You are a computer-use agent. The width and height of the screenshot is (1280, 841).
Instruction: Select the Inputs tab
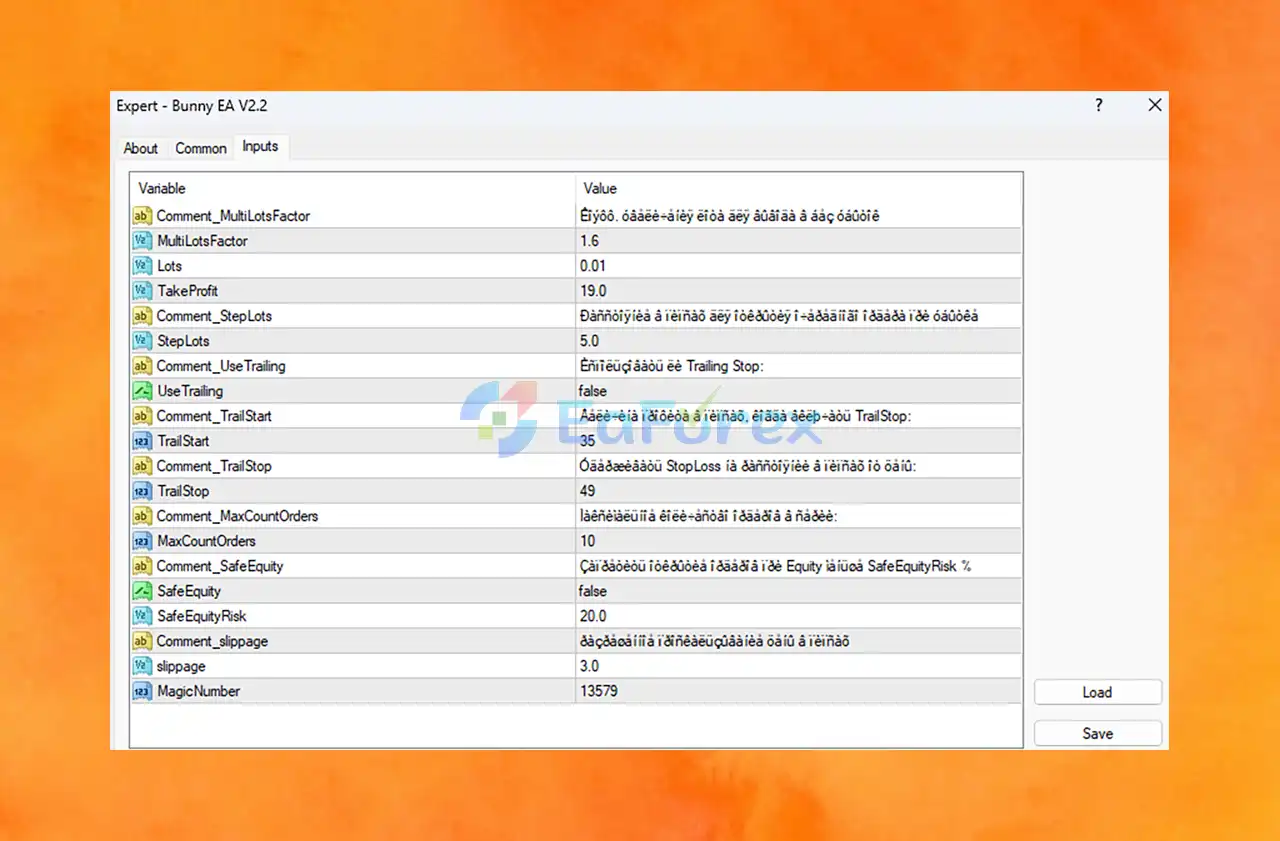[260, 146]
